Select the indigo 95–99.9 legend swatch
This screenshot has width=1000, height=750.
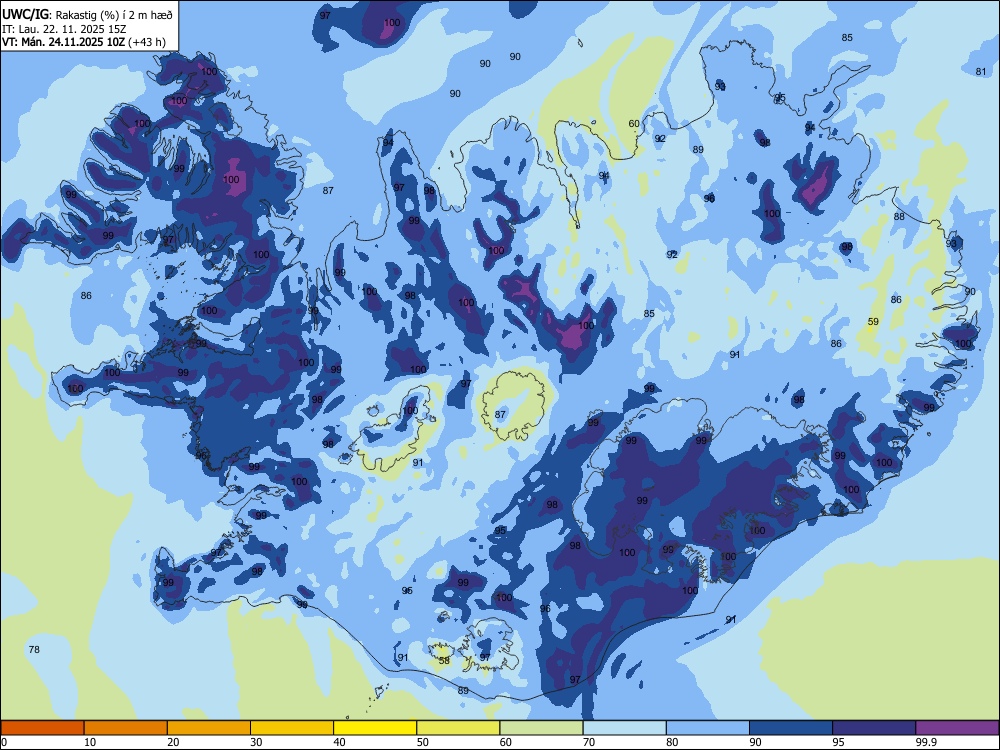[874, 728]
